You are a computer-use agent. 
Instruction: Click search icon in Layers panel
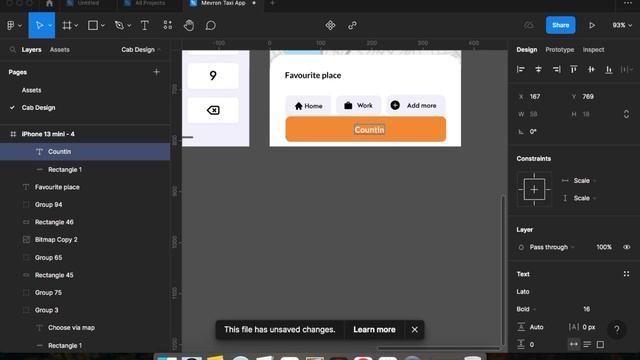(x=13, y=49)
